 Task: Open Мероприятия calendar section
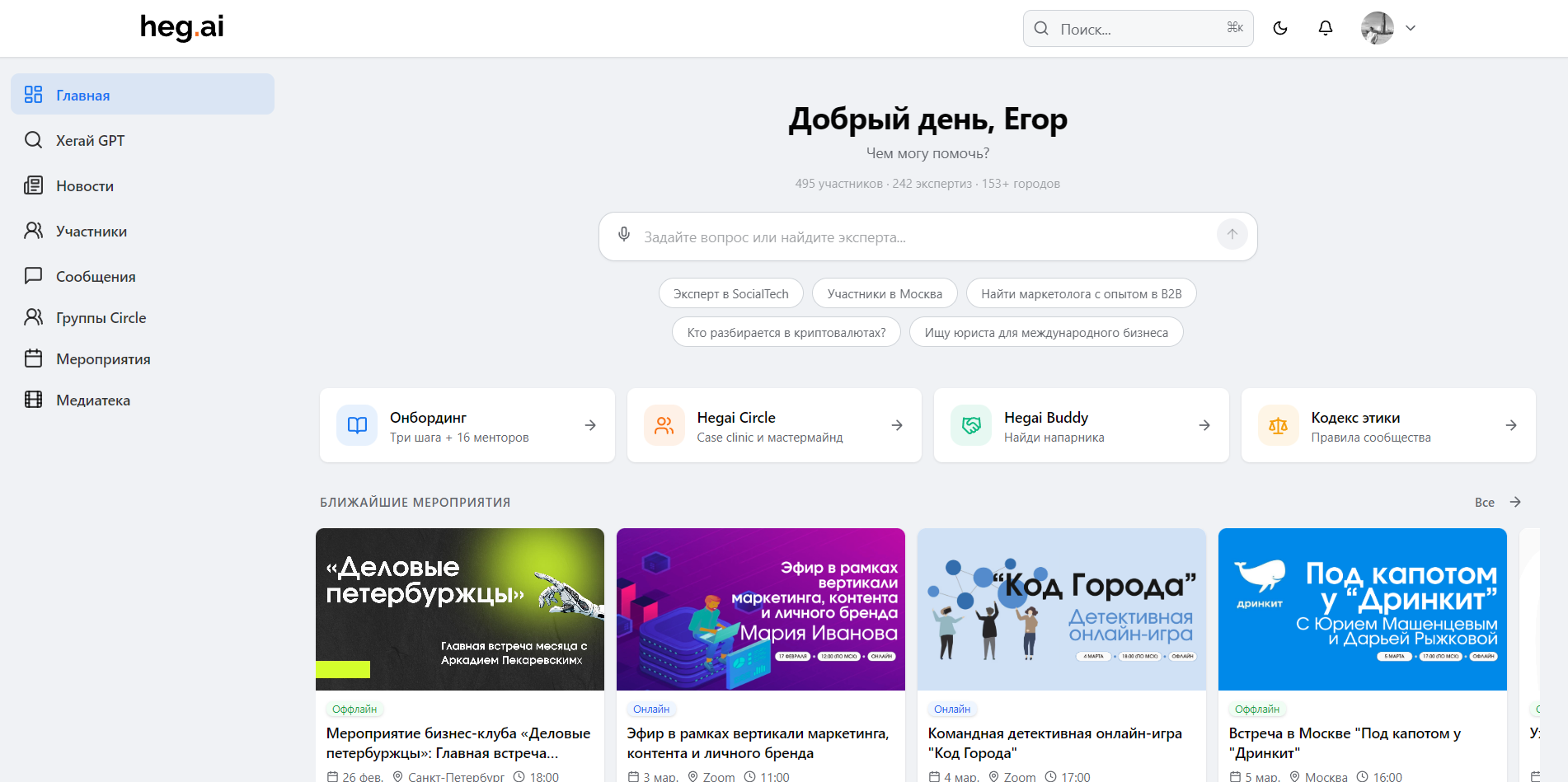coord(102,358)
